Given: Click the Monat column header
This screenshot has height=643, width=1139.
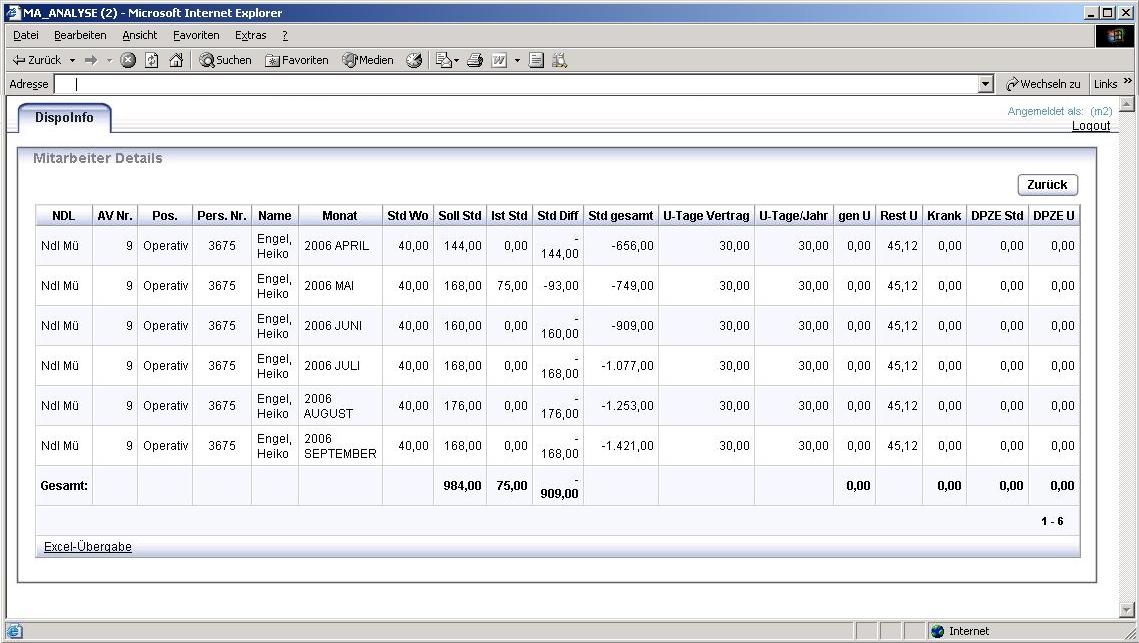Looking at the screenshot, I should (x=340, y=216).
